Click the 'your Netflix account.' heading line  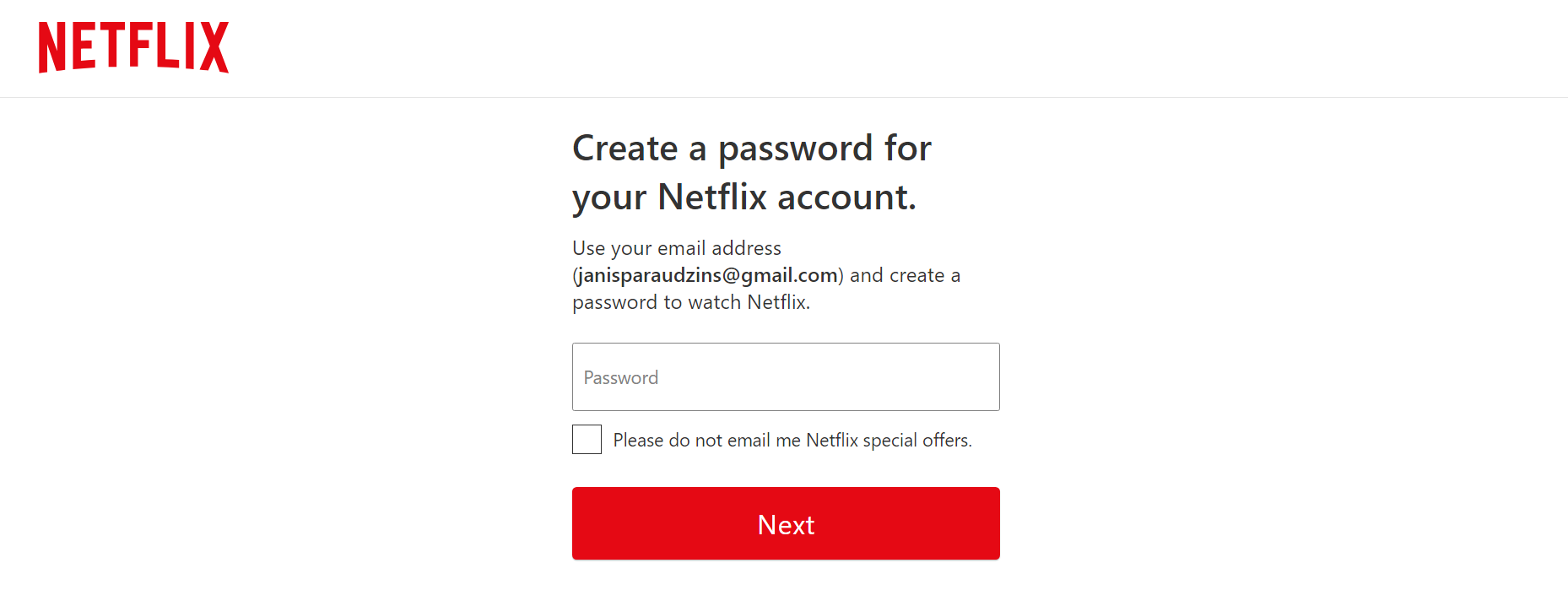(744, 198)
